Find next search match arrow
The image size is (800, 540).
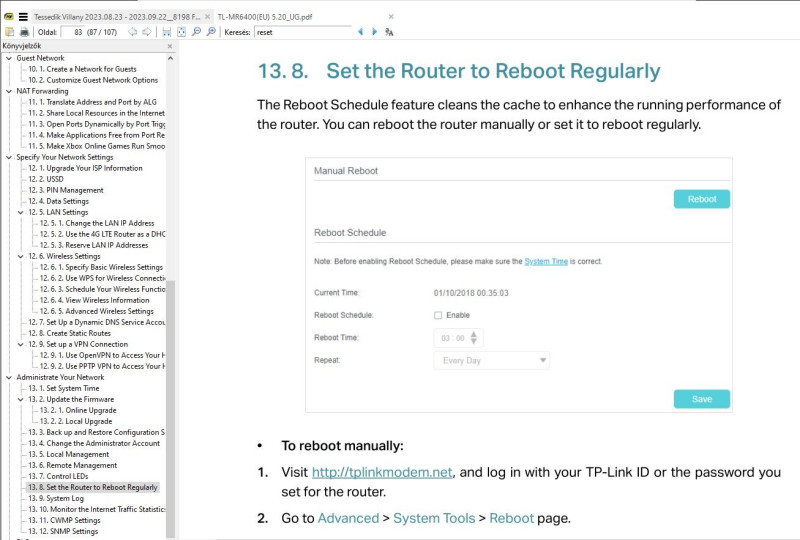pos(374,32)
